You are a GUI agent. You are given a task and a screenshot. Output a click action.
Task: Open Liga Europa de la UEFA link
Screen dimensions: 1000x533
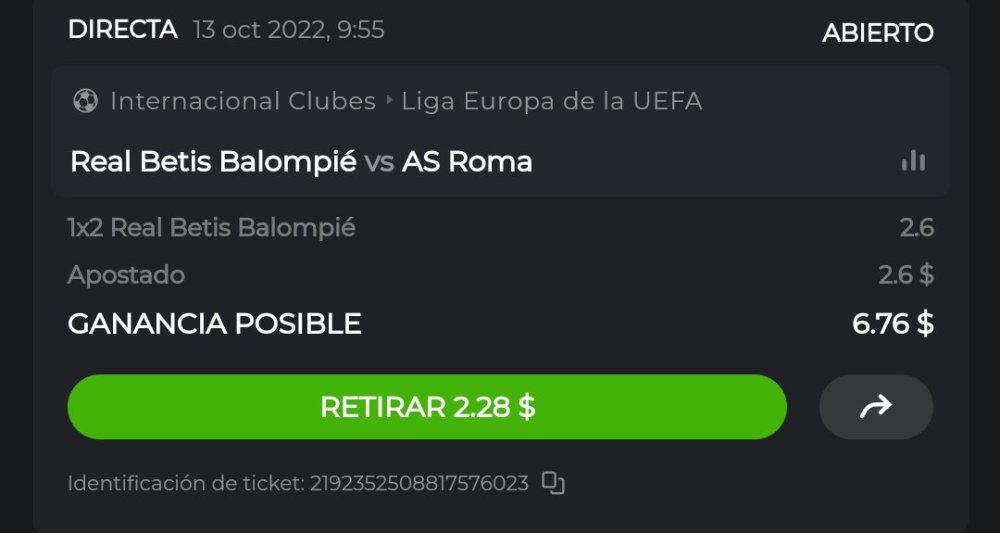pos(552,101)
